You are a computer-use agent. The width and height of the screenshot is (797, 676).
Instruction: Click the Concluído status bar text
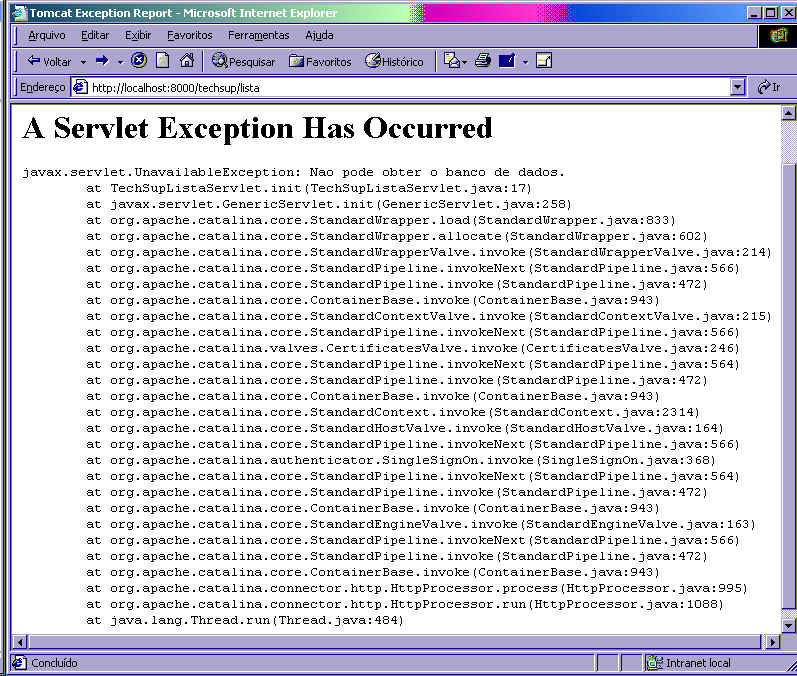(x=54, y=663)
